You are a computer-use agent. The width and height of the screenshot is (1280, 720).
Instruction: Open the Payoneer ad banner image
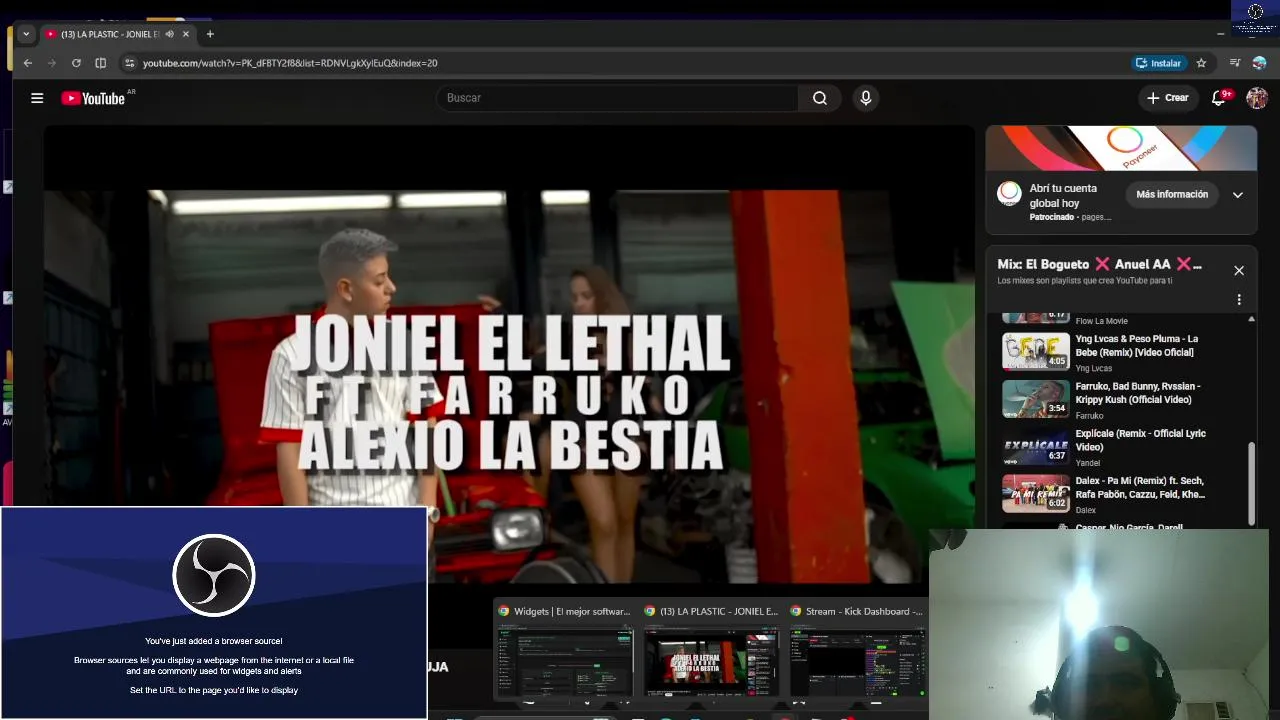click(1121, 148)
